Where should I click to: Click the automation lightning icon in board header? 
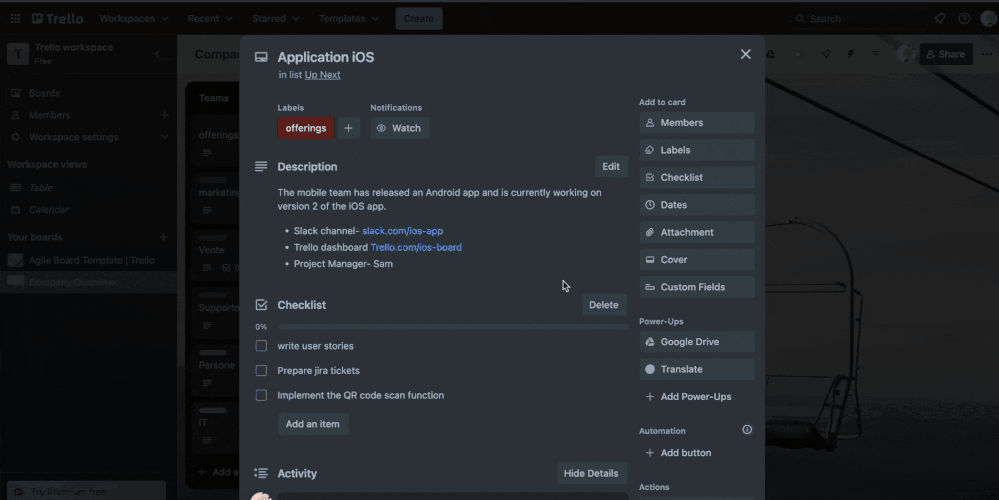(851, 54)
